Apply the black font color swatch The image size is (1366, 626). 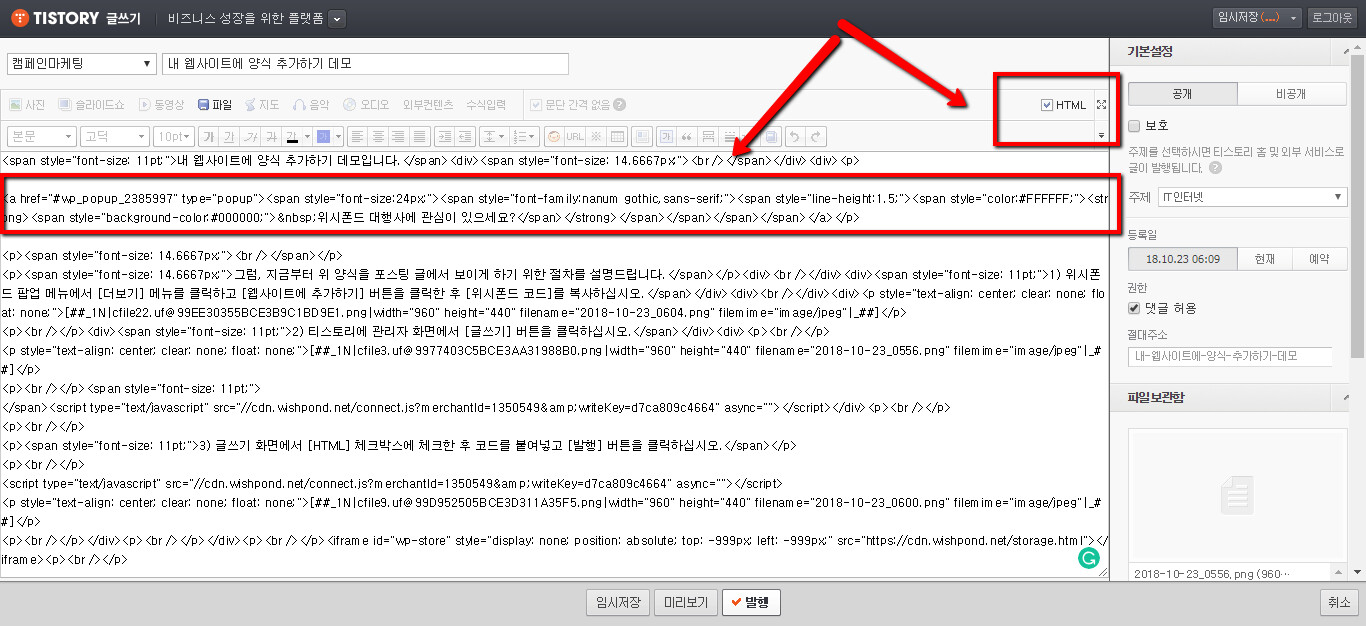click(x=292, y=136)
